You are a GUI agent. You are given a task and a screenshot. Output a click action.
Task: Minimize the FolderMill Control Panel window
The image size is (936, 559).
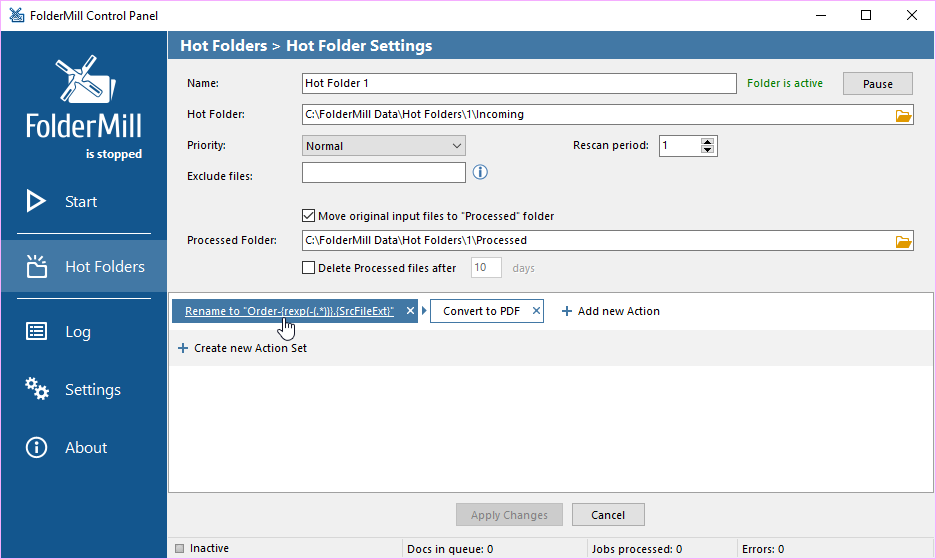pos(821,15)
